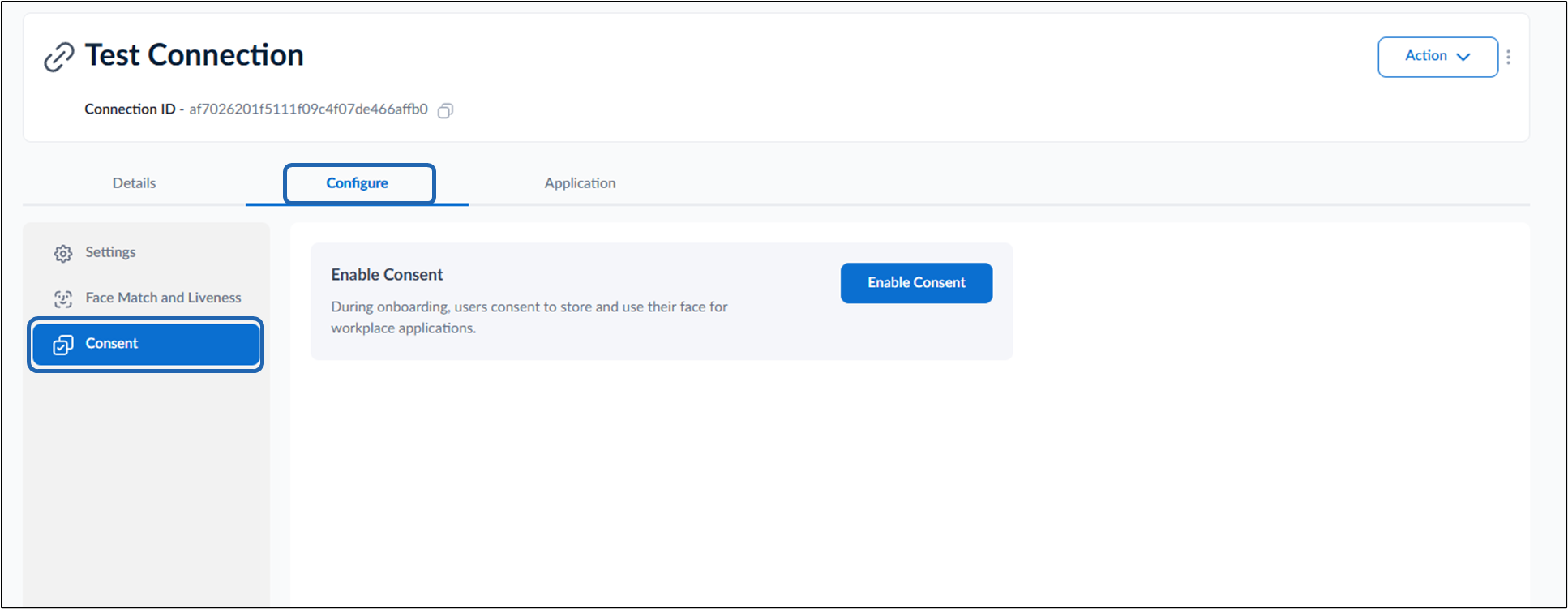Screen dimensions: 1568x609
Task: Click the blue Enable Consent button
Action: point(916,283)
